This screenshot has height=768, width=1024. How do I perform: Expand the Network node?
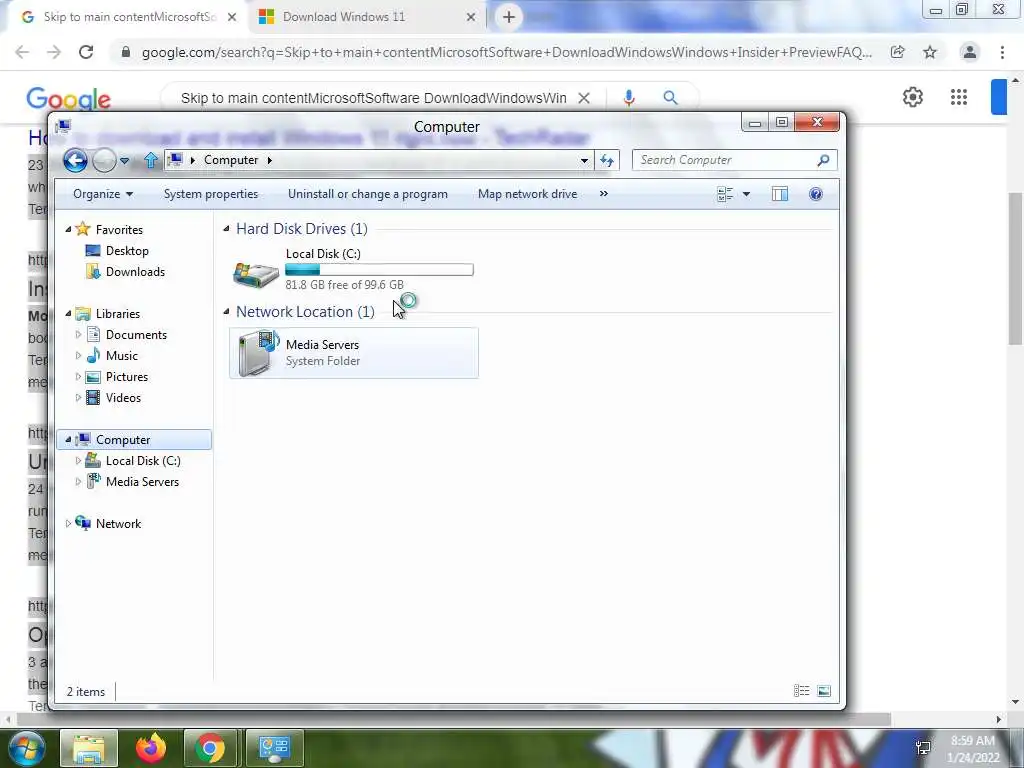pyautogui.click(x=68, y=524)
